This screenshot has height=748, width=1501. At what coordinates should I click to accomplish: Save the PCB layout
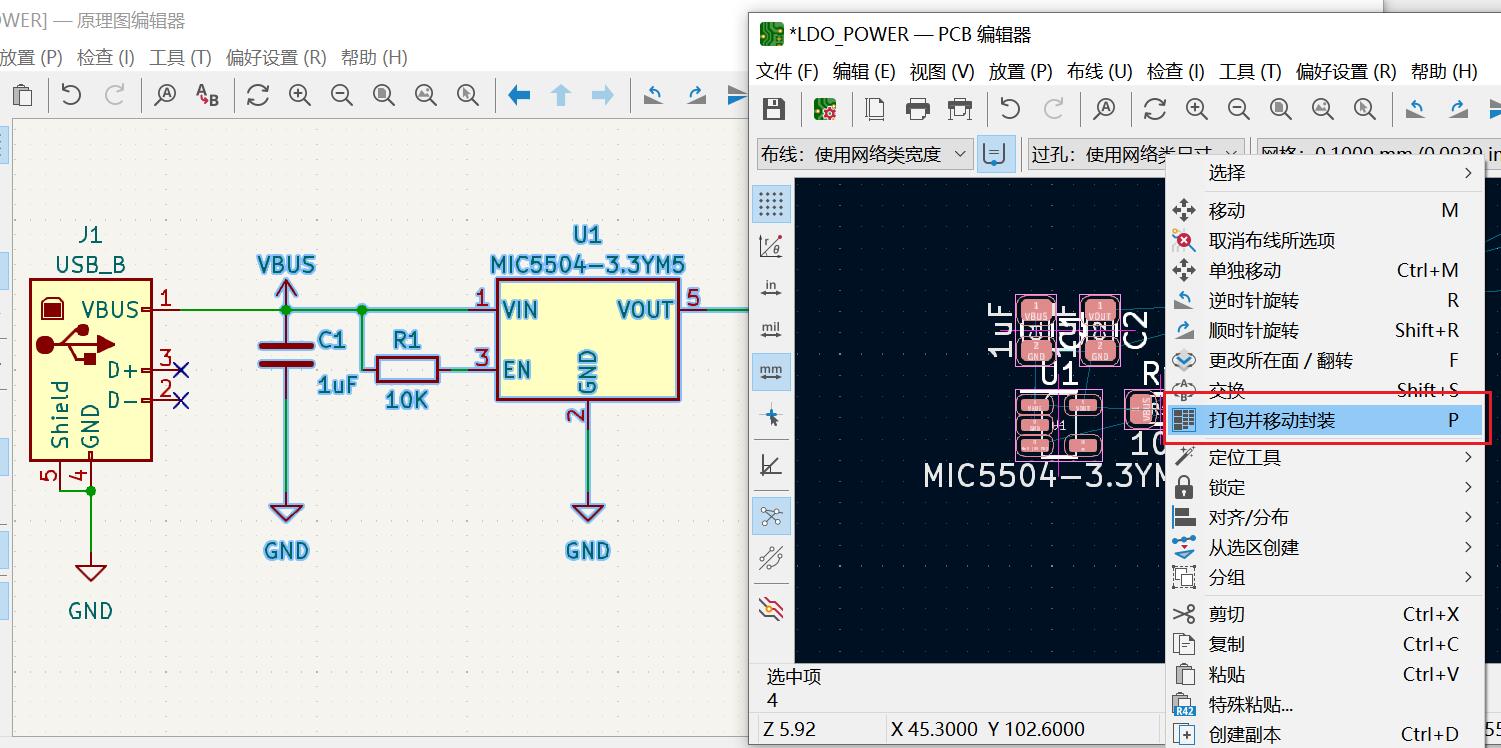pos(774,110)
